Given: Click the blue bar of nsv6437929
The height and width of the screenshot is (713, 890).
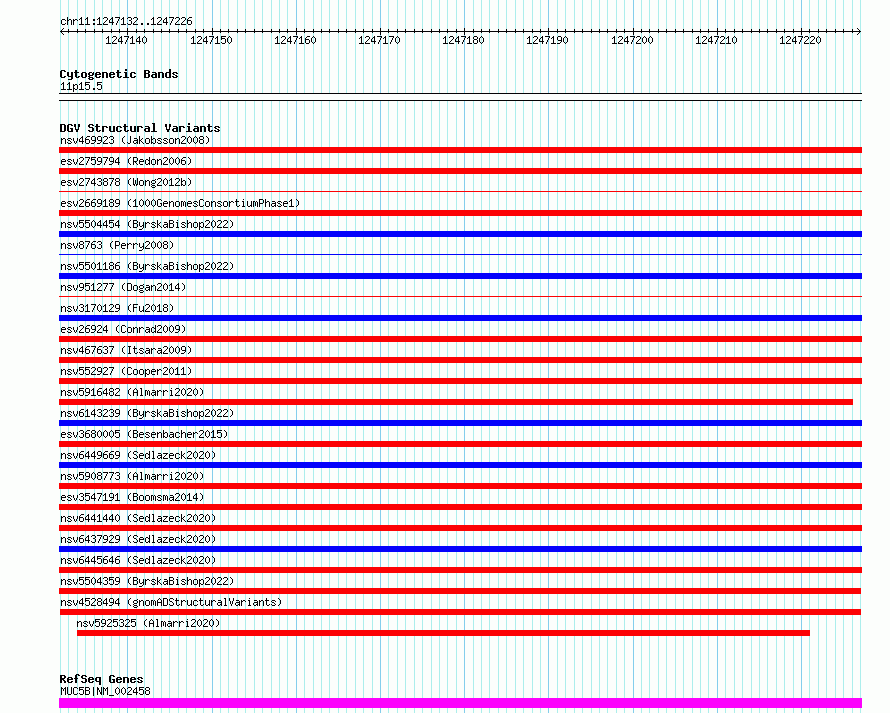Looking at the screenshot, I should 460,549.
